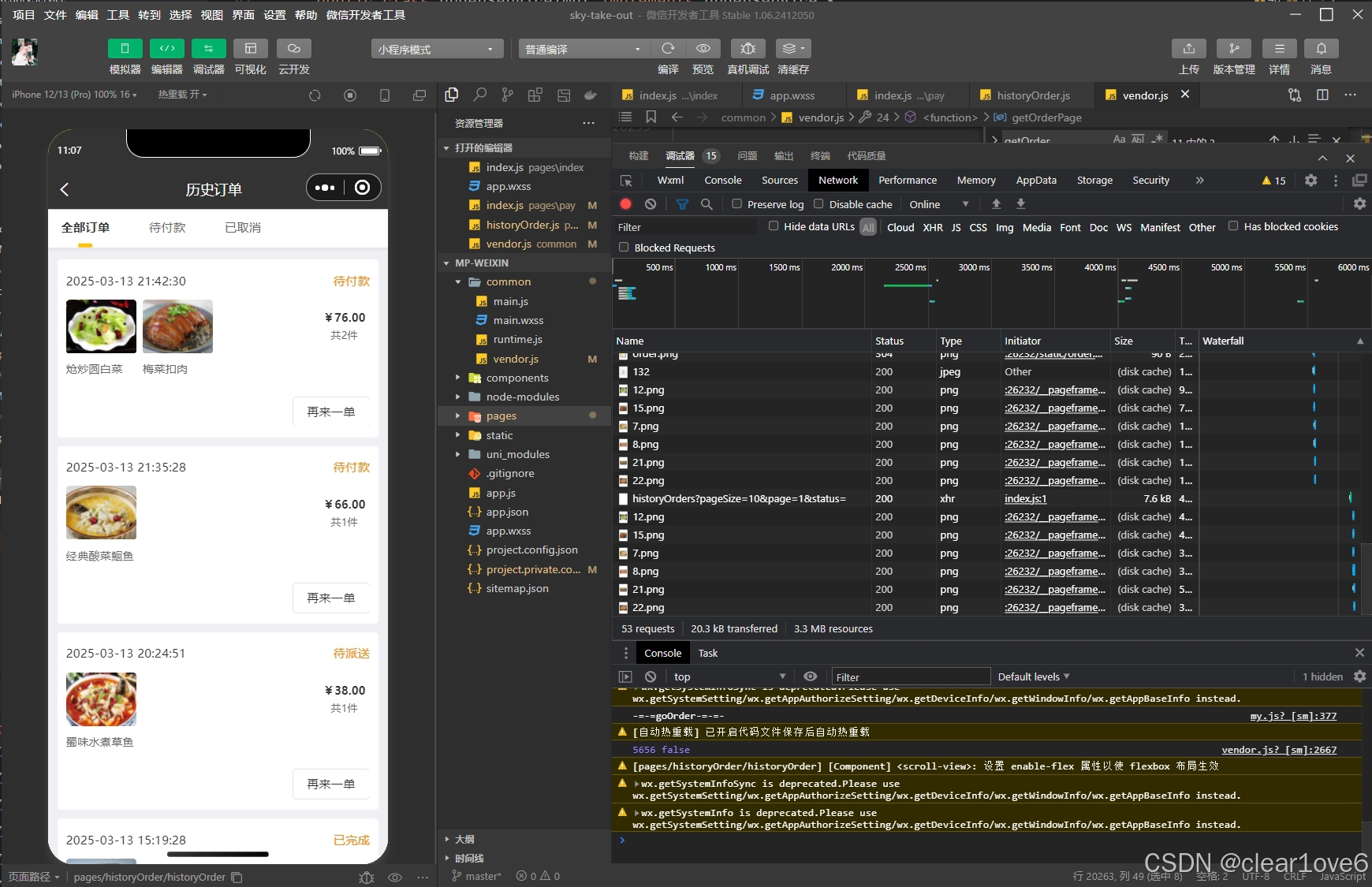
Task: Click the compile (编译) refresh icon
Action: click(x=668, y=49)
